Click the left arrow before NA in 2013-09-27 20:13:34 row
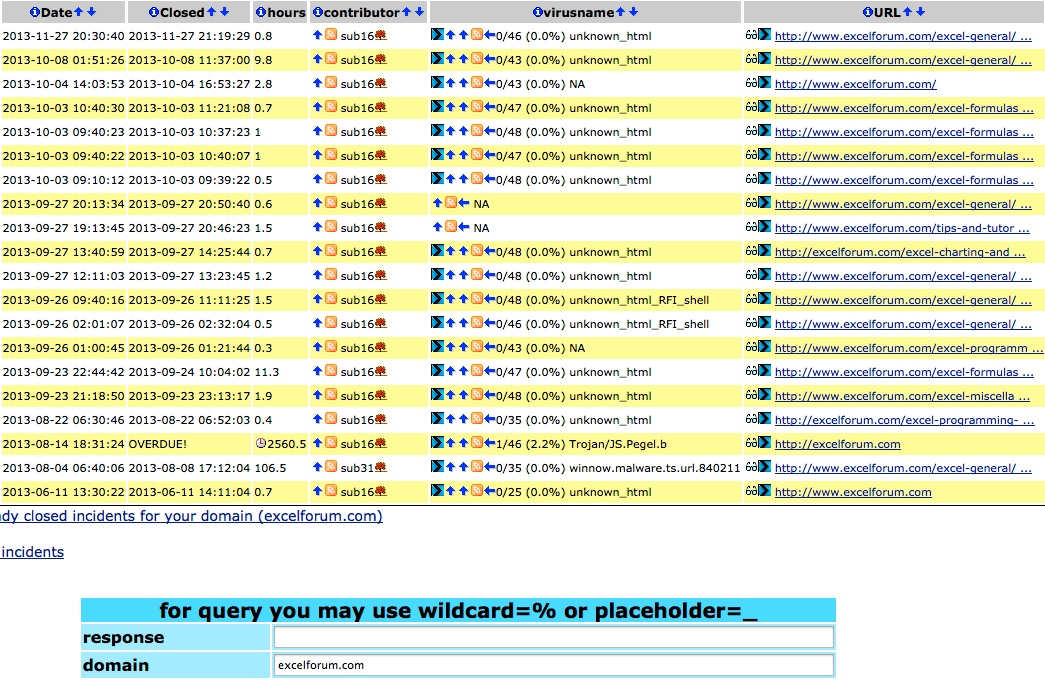1045x680 pixels. coord(464,203)
